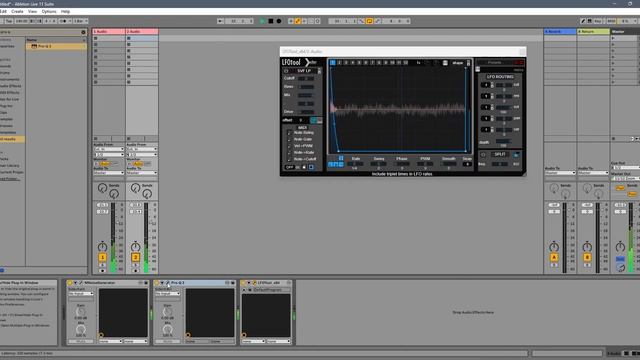Tick the Note->Cutoff MIDI checkbox
The image size is (640, 360).
tap(289, 159)
